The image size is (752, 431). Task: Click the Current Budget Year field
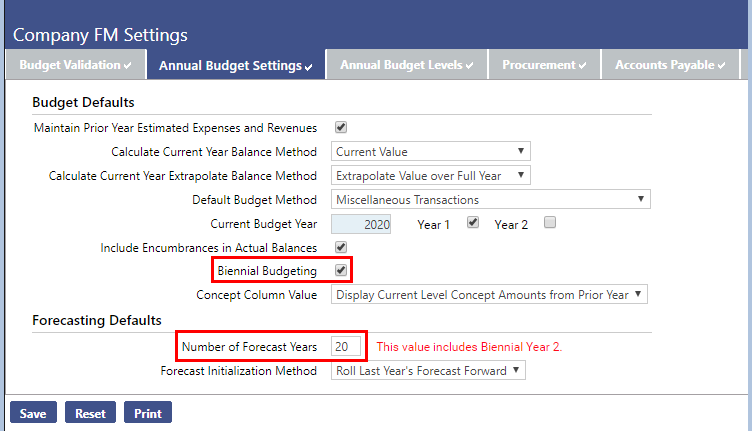361,224
